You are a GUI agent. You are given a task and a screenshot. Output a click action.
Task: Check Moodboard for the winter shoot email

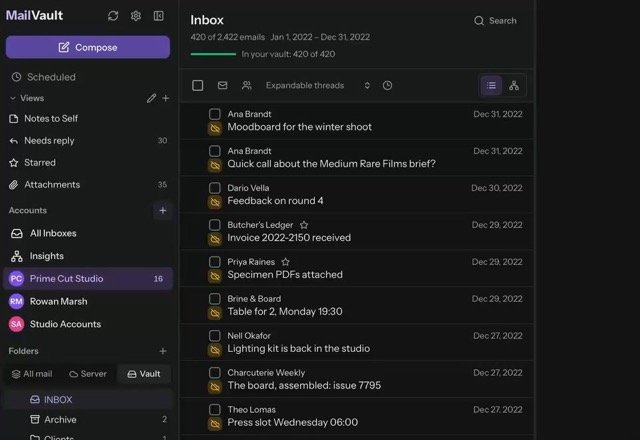click(215, 114)
